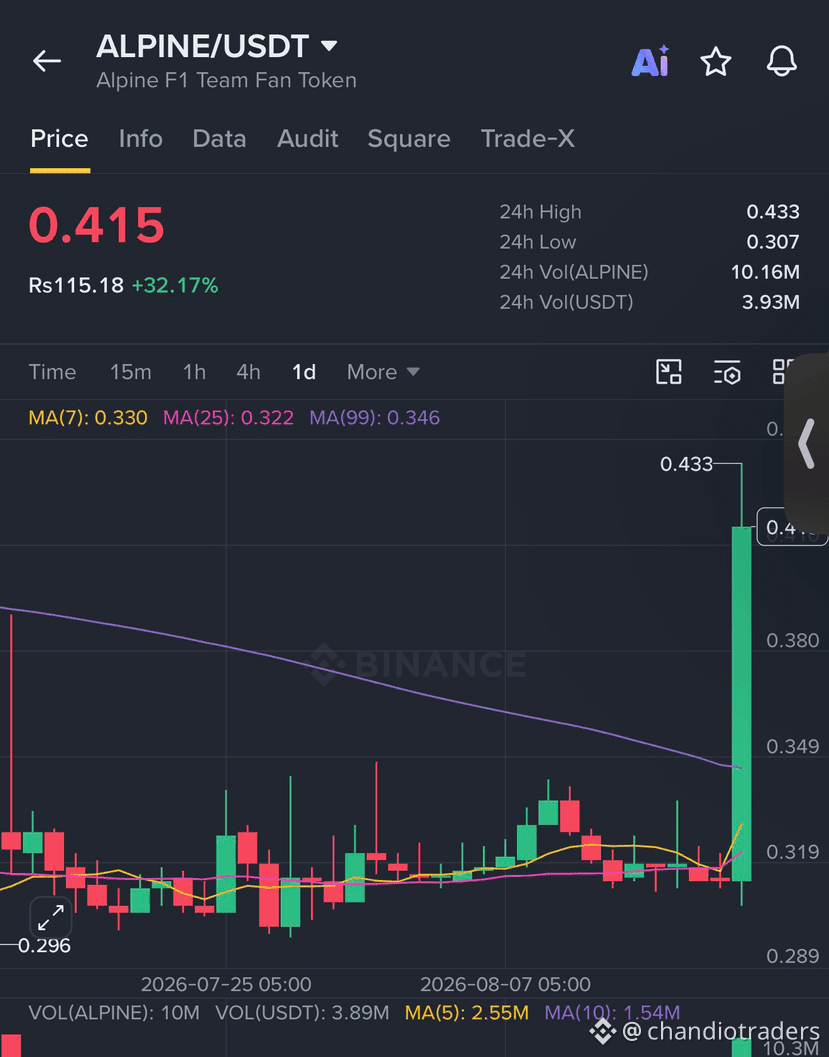This screenshot has width=829, height=1057.
Task: Expand the More intervals dropdown
Action: [x=383, y=372]
